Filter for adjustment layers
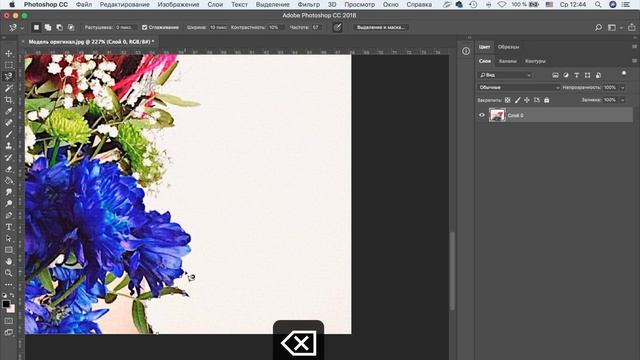 [566, 75]
